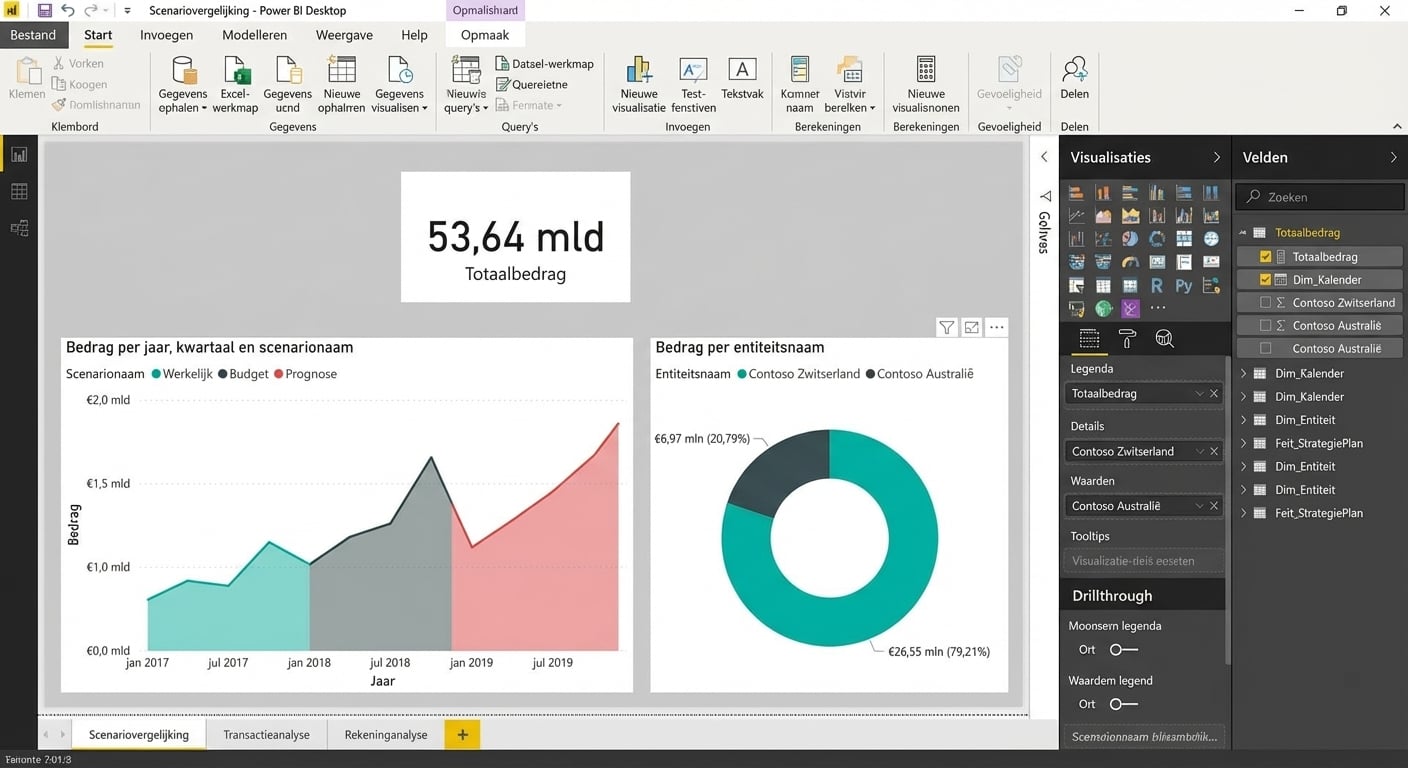Toggle the Waardem legend switch
This screenshot has height=768, width=1408.
pos(1123,704)
